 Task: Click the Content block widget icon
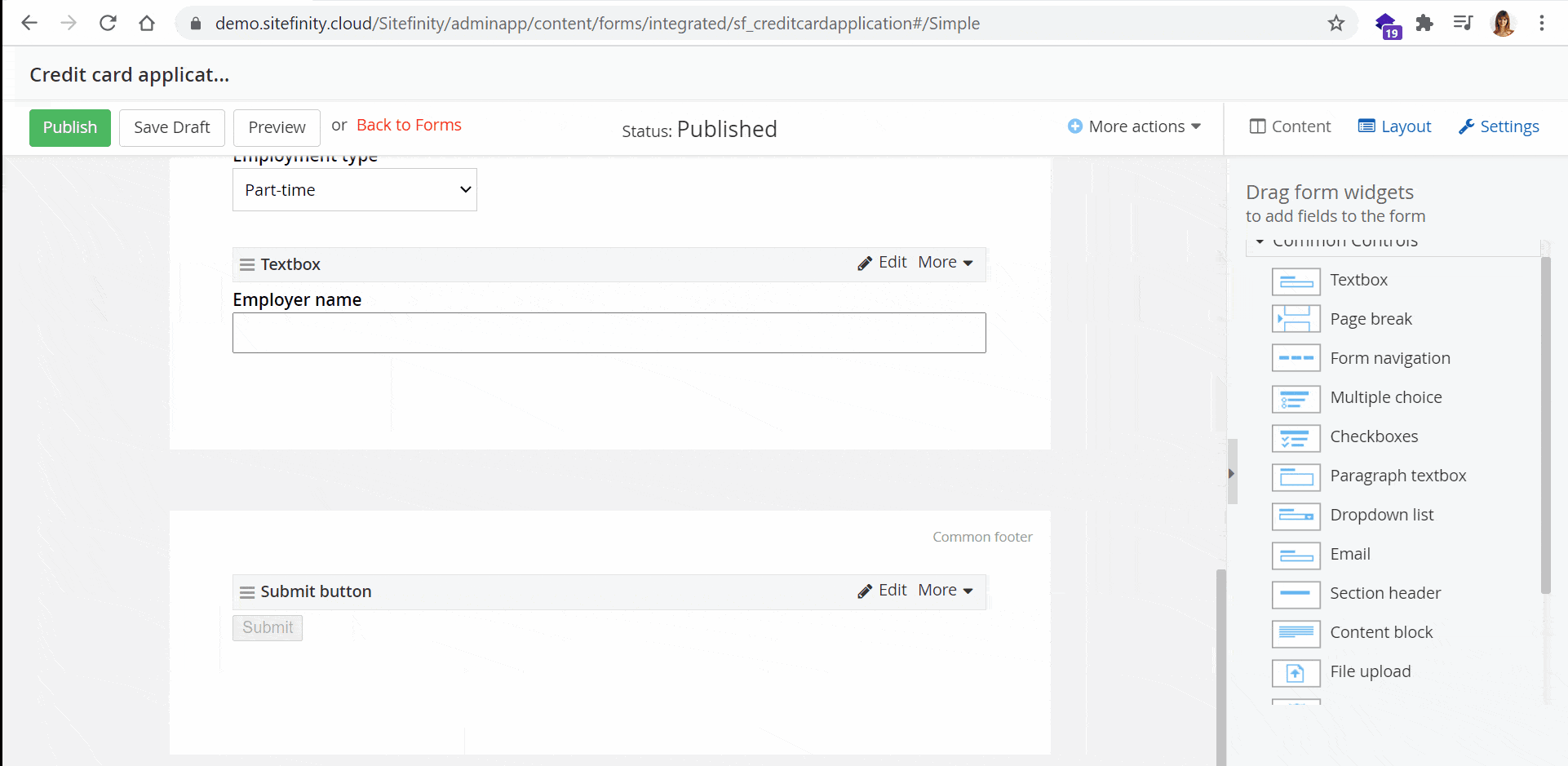(x=1296, y=633)
